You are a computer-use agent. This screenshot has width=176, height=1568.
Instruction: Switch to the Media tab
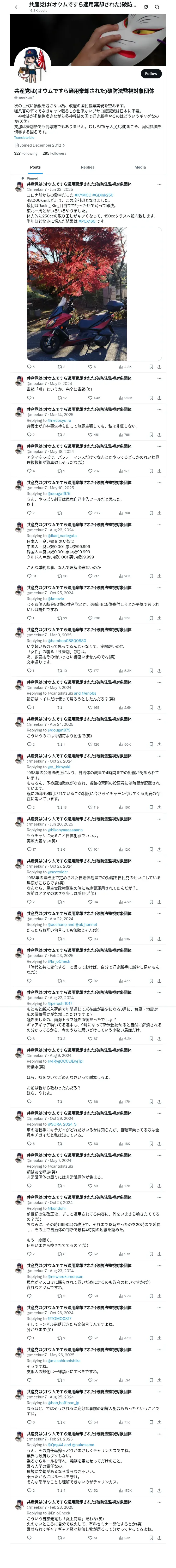140,167
